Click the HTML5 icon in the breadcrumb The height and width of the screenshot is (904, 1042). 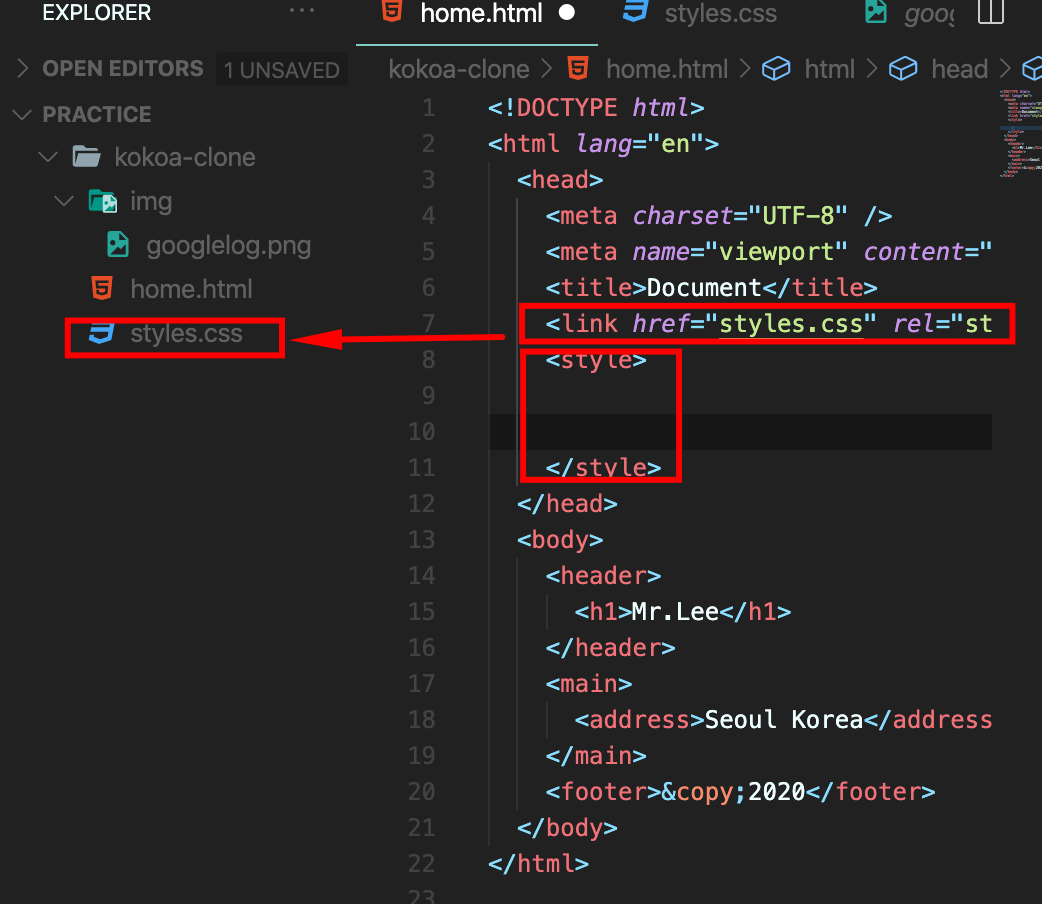578,68
